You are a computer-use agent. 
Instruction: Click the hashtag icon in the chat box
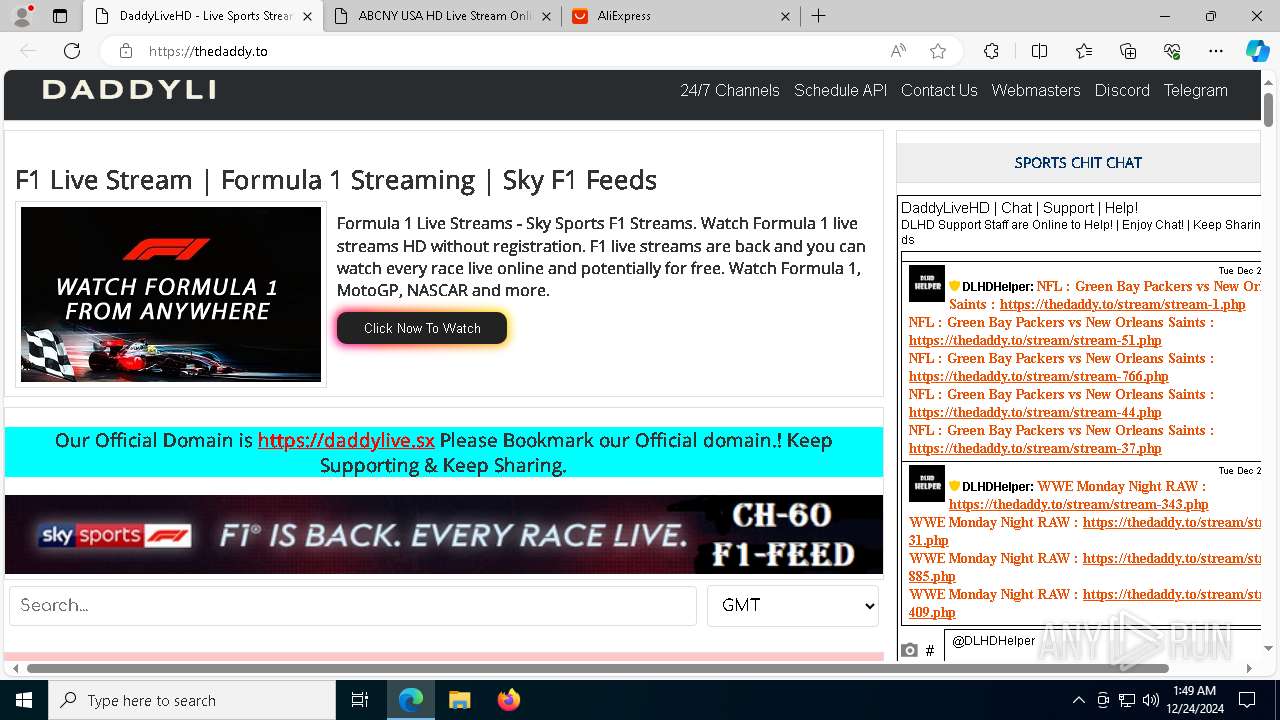tap(930, 650)
